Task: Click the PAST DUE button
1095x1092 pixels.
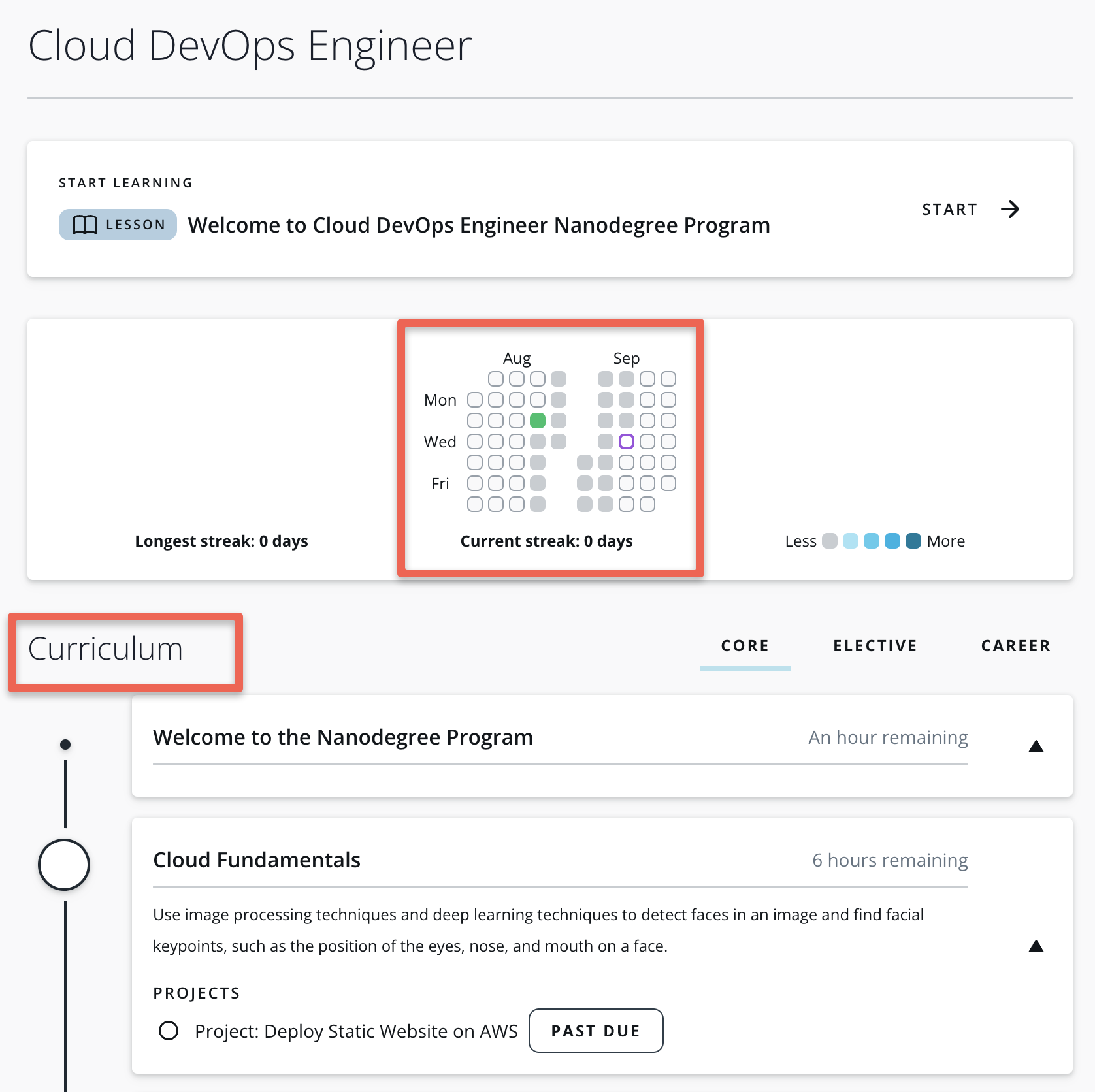Action: (595, 1031)
